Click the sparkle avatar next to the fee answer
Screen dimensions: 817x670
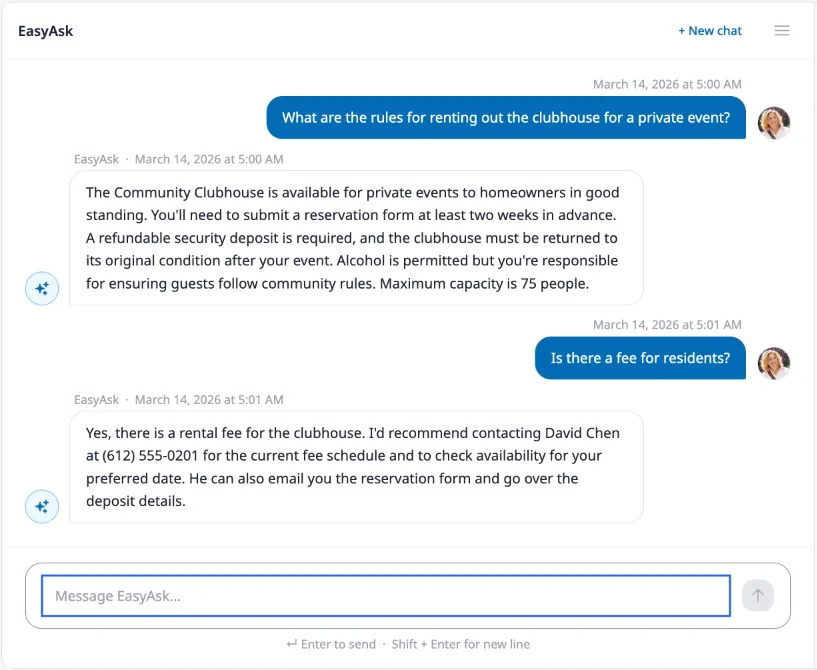(42, 507)
